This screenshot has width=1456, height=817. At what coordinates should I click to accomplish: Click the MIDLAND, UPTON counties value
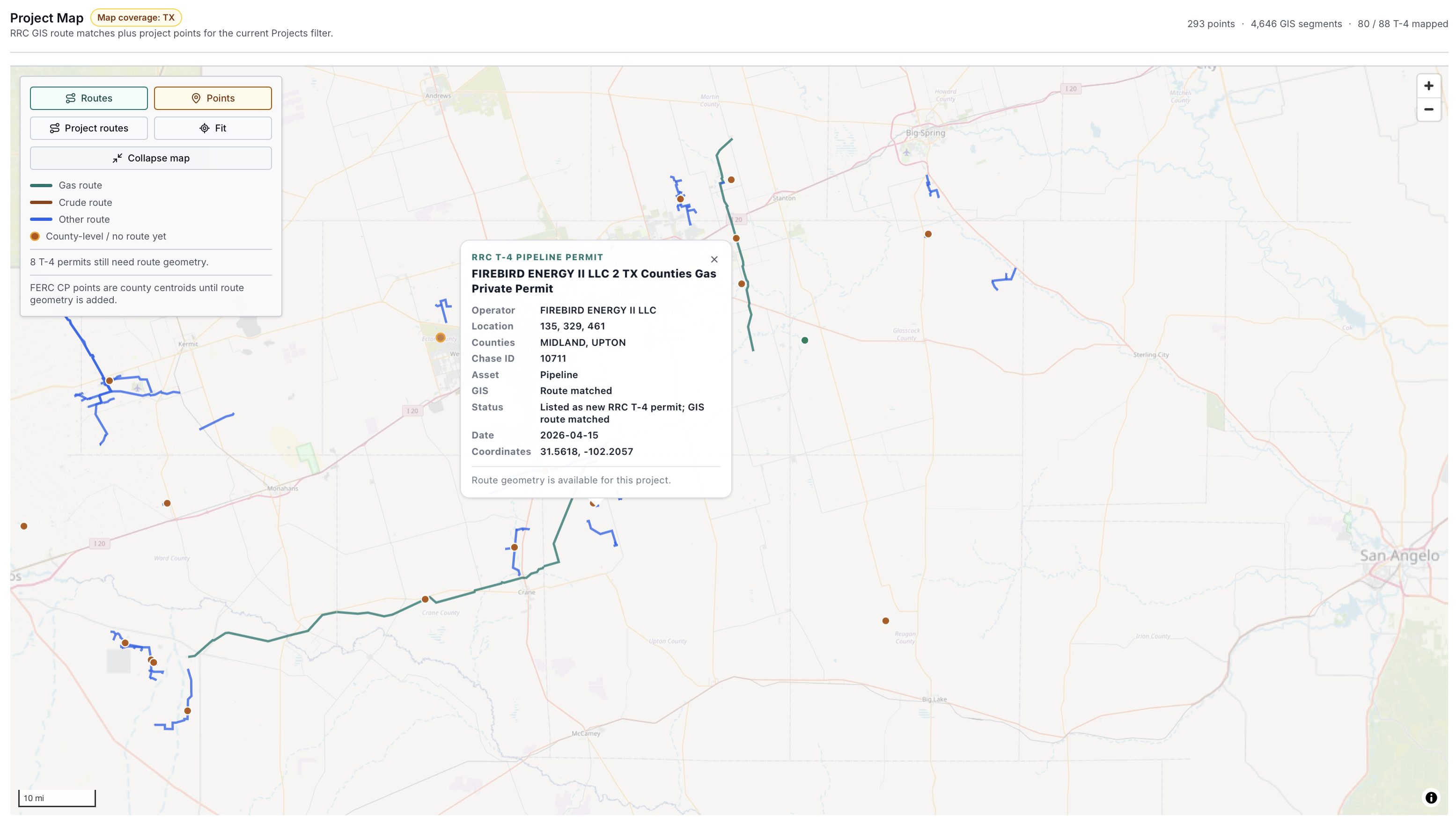pyautogui.click(x=582, y=343)
